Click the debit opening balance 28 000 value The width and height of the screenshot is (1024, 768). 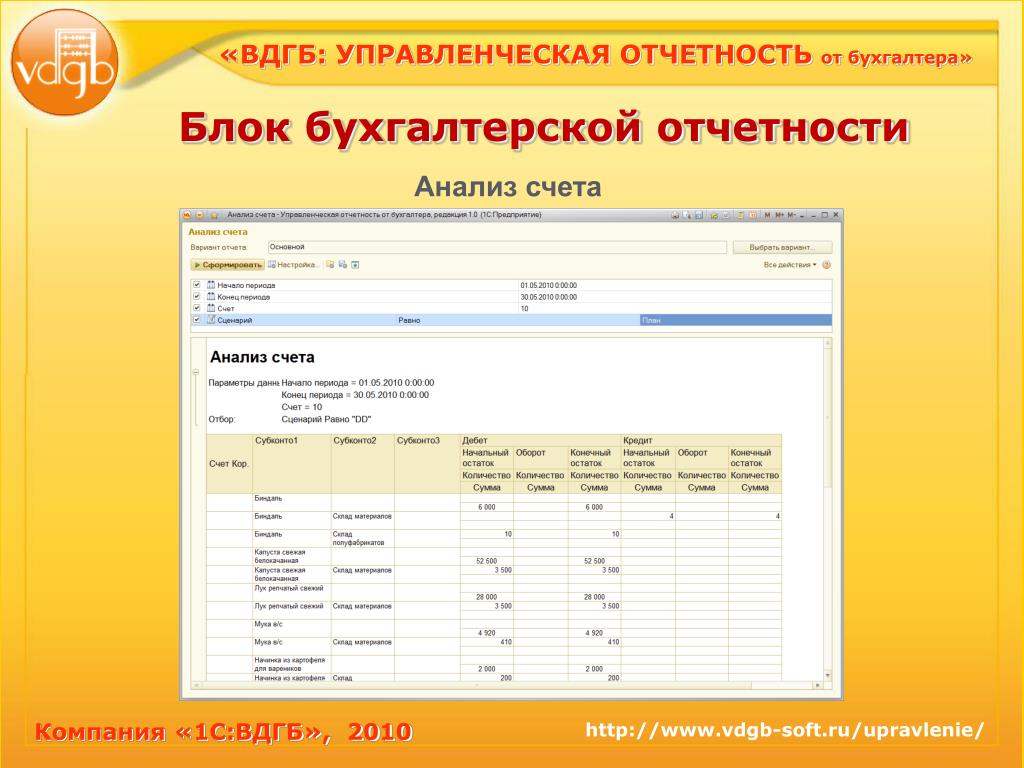click(x=487, y=597)
